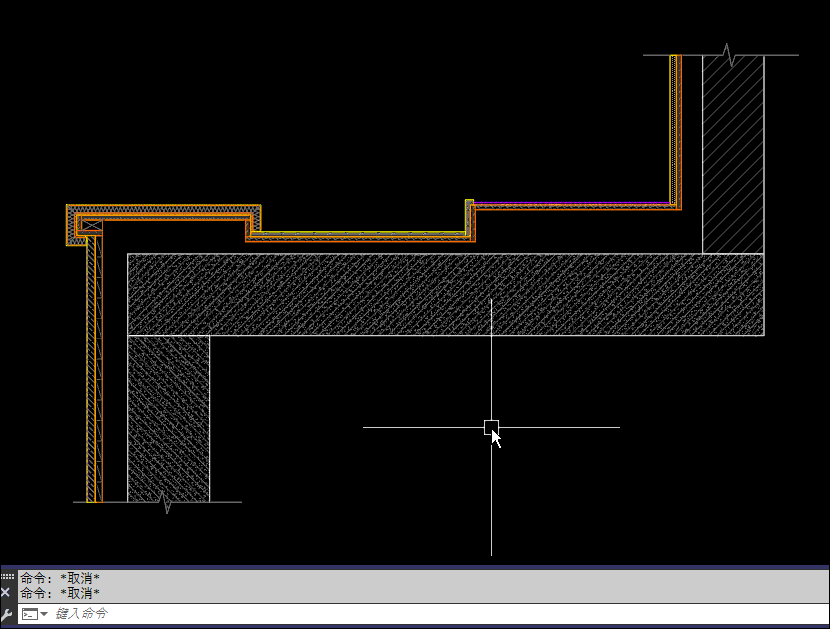Click the wrench customize icon on command line
The image size is (830, 629).
7,613
